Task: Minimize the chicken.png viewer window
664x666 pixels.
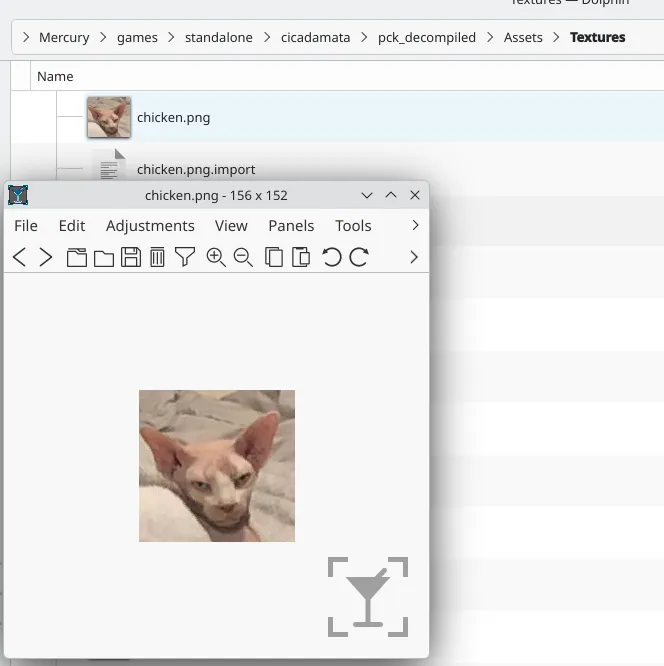Action: pos(367,195)
